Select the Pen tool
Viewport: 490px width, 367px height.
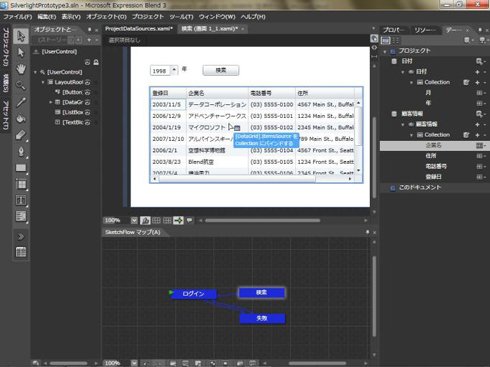click(x=21, y=151)
